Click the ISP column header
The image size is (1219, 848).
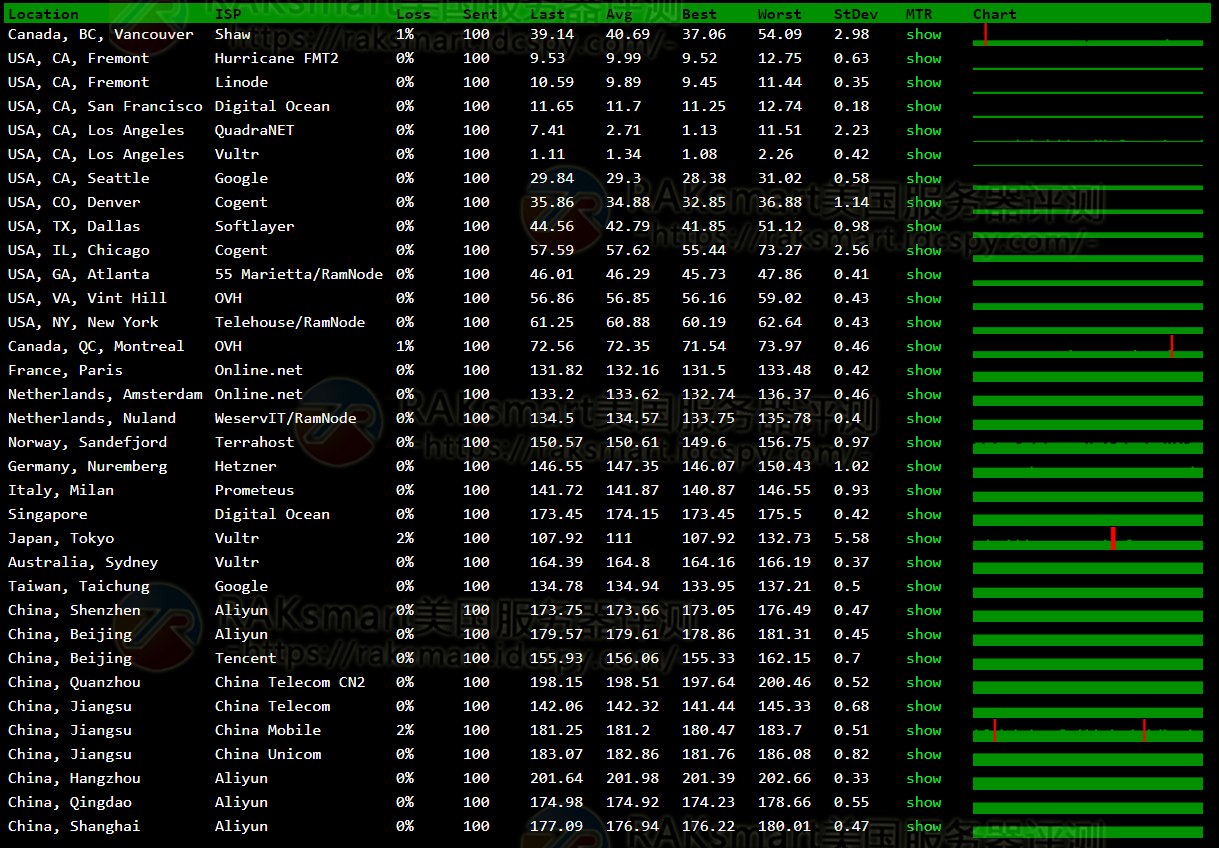coord(228,14)
